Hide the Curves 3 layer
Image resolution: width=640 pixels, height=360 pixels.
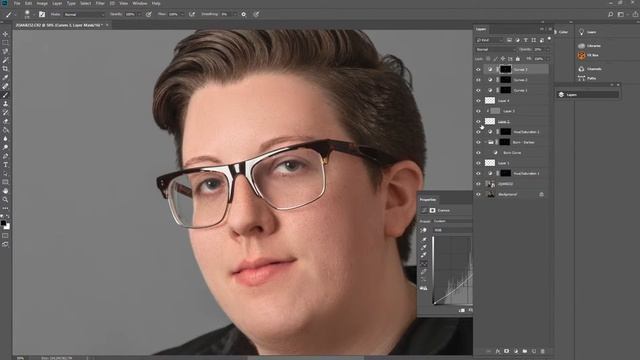pyautogui.click(x=478, y=69)
